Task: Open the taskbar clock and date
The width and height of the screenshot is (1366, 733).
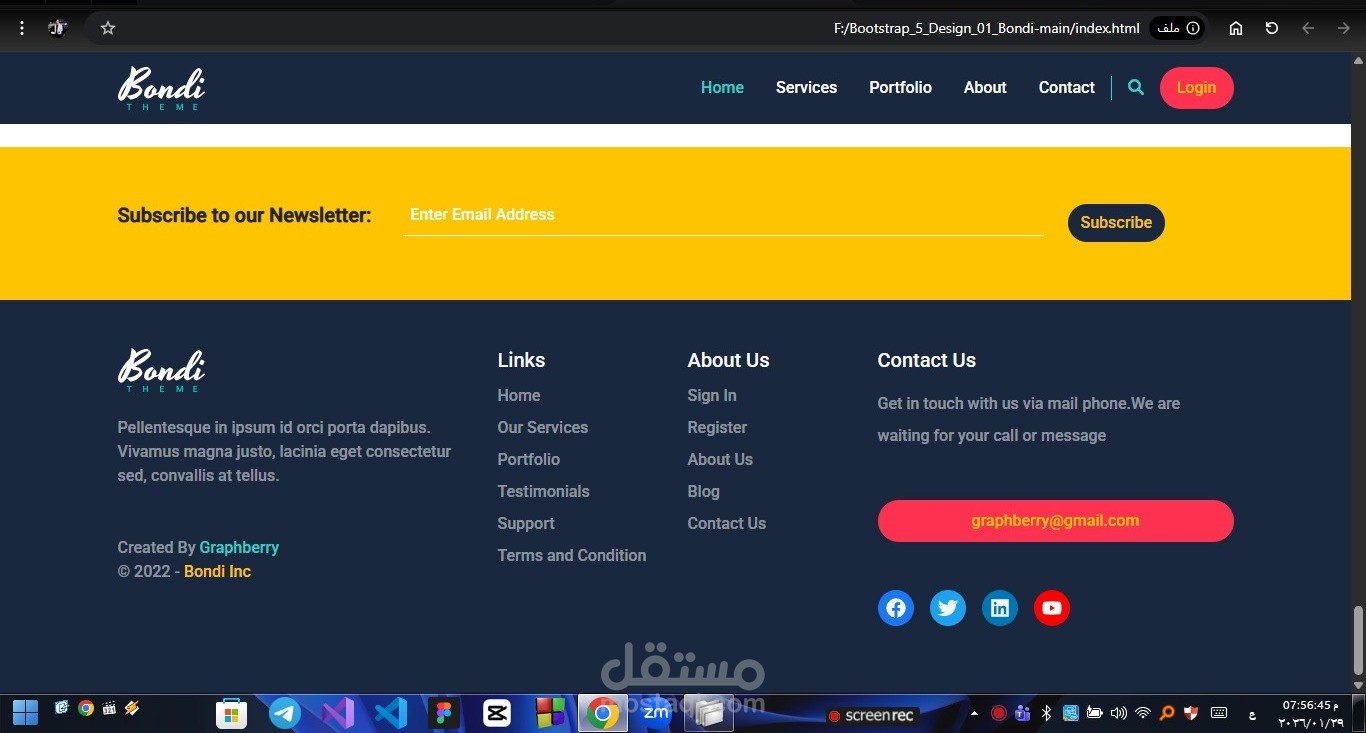Action: pos(1309,714)
